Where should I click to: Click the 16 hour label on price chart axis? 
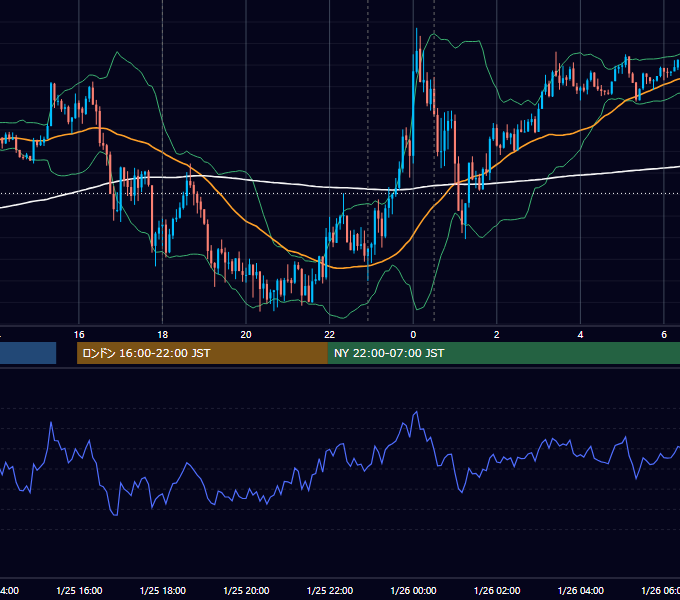[x=79, y=335]
